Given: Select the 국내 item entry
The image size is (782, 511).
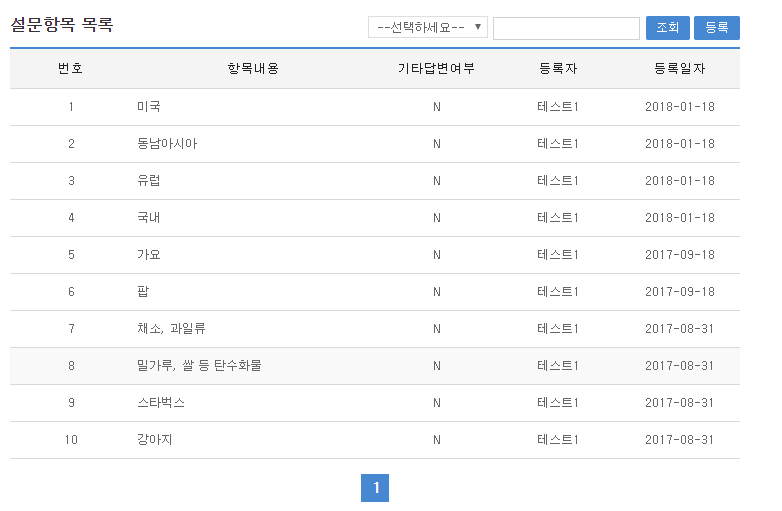Looking at the screenshot, I should pos(149,218).
